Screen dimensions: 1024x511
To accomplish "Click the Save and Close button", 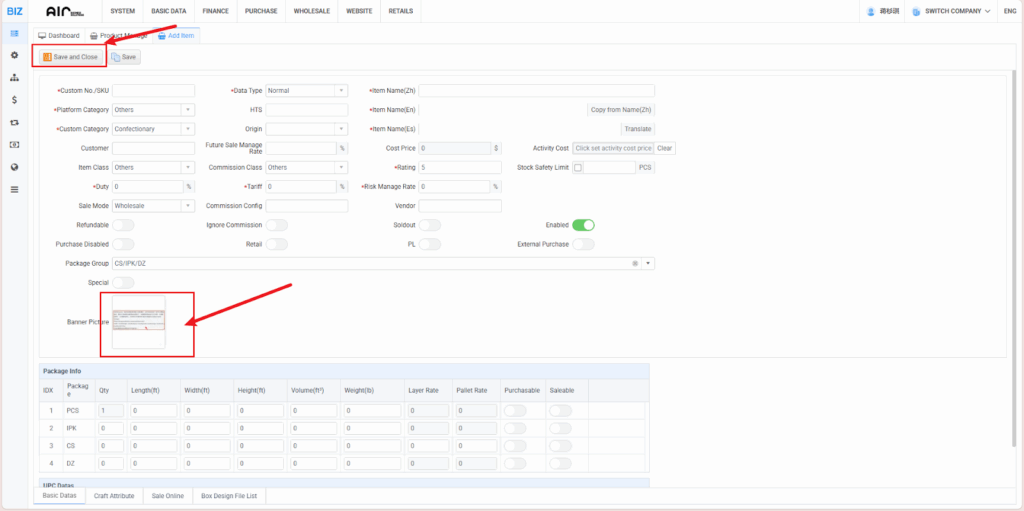I will [71, 57].
